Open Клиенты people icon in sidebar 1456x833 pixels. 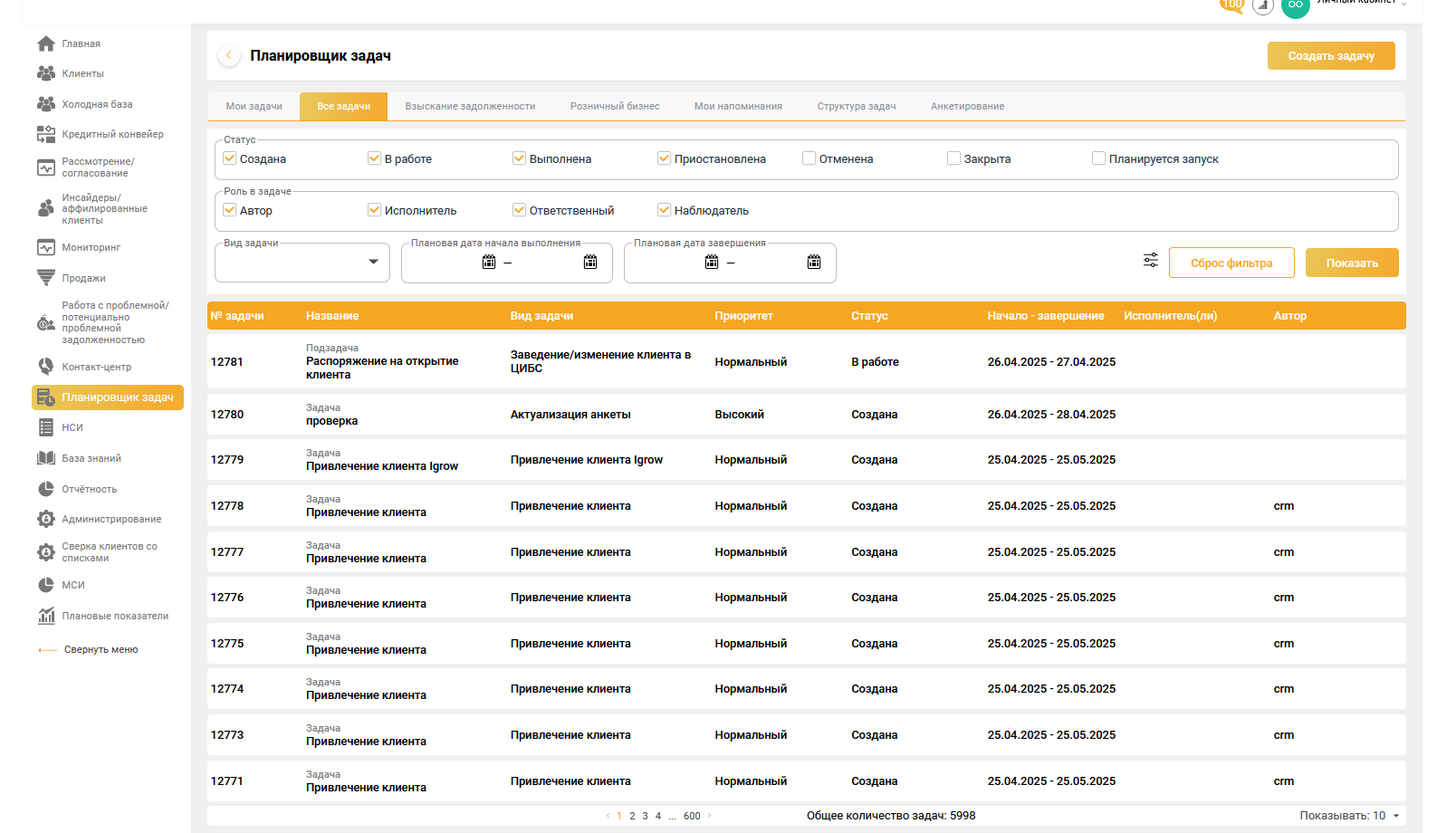46,73
